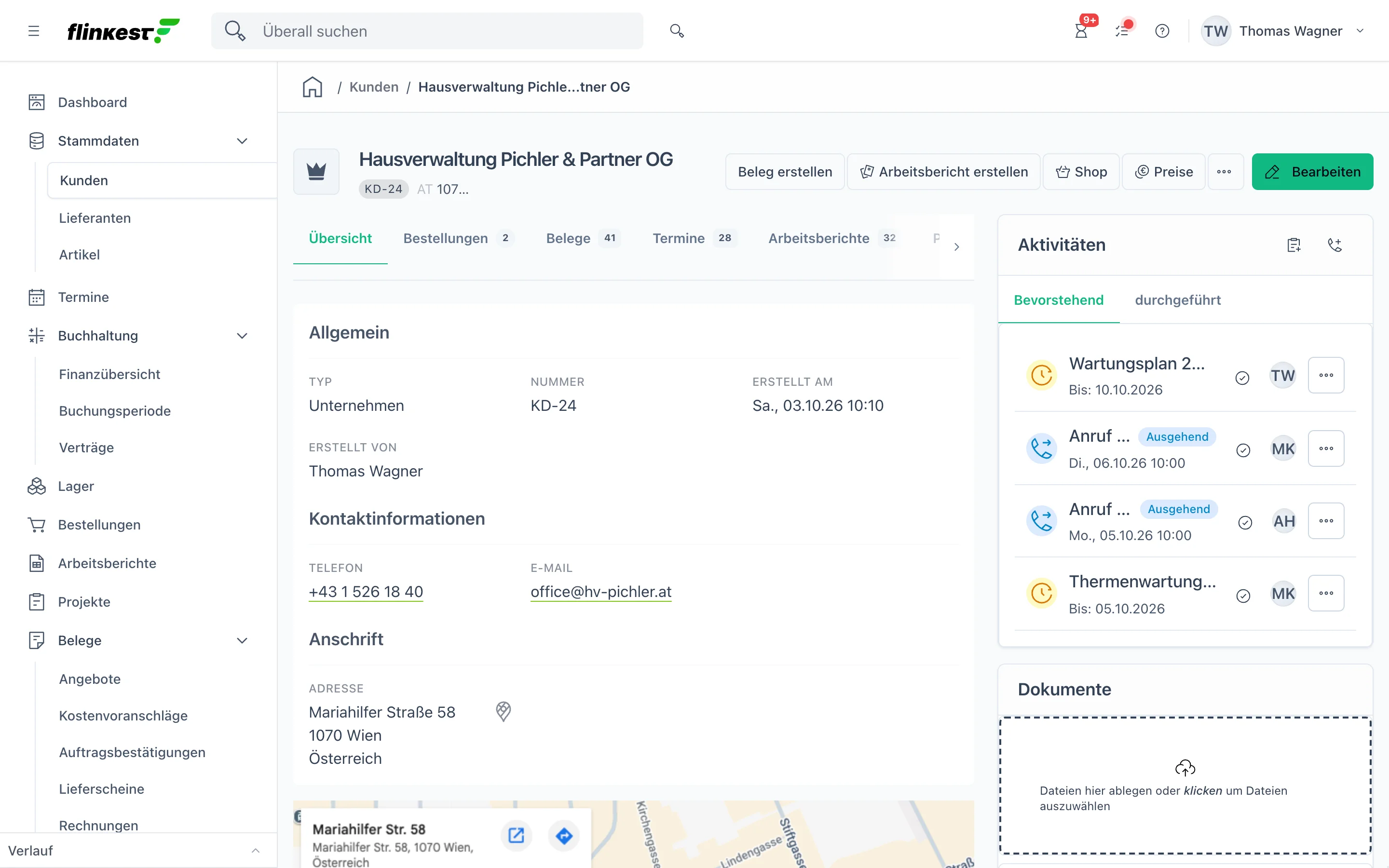This screenshot has height=868, width=1389.
Task: Mark Wartungsplan activity as done
Action: click(1242, 378)
